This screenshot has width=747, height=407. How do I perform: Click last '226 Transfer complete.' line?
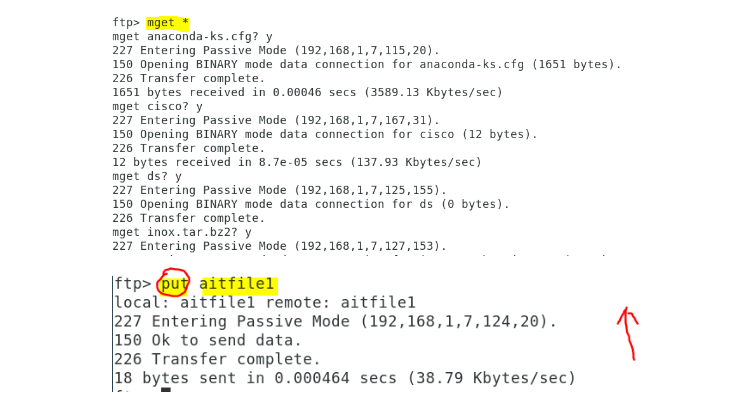pyautogui.click(x=217, y=359)
